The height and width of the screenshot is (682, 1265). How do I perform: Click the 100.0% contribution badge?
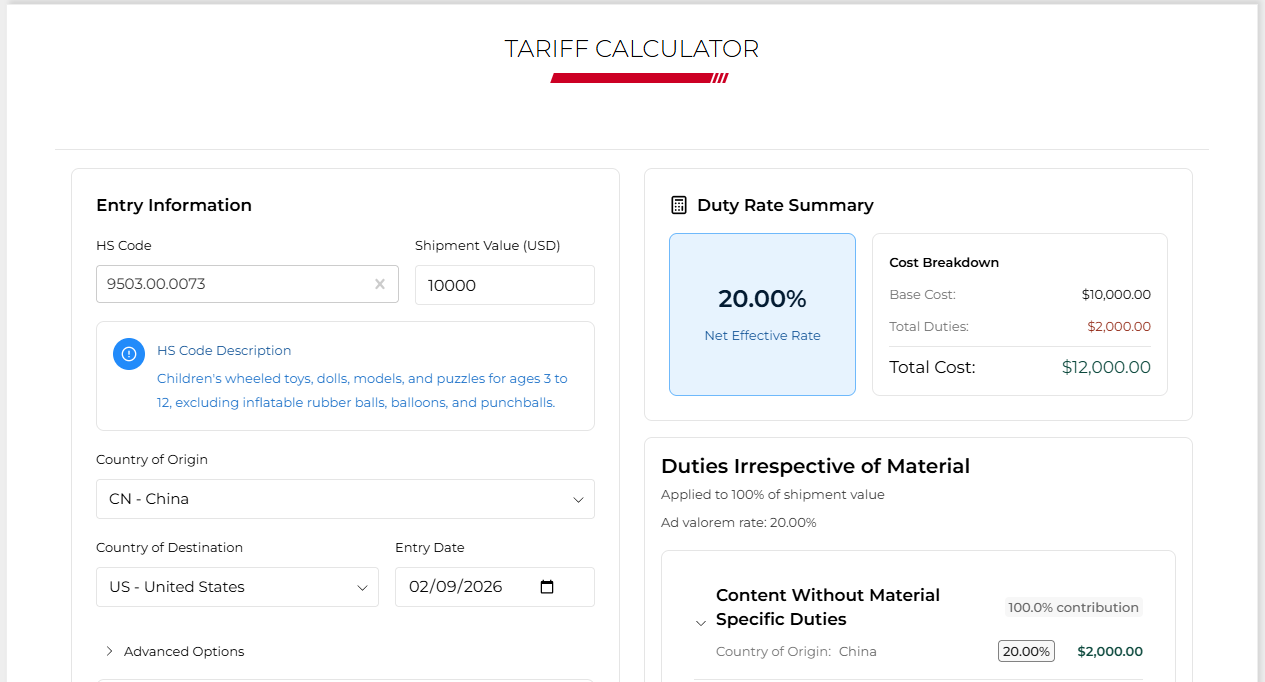tap(1073, 607)
